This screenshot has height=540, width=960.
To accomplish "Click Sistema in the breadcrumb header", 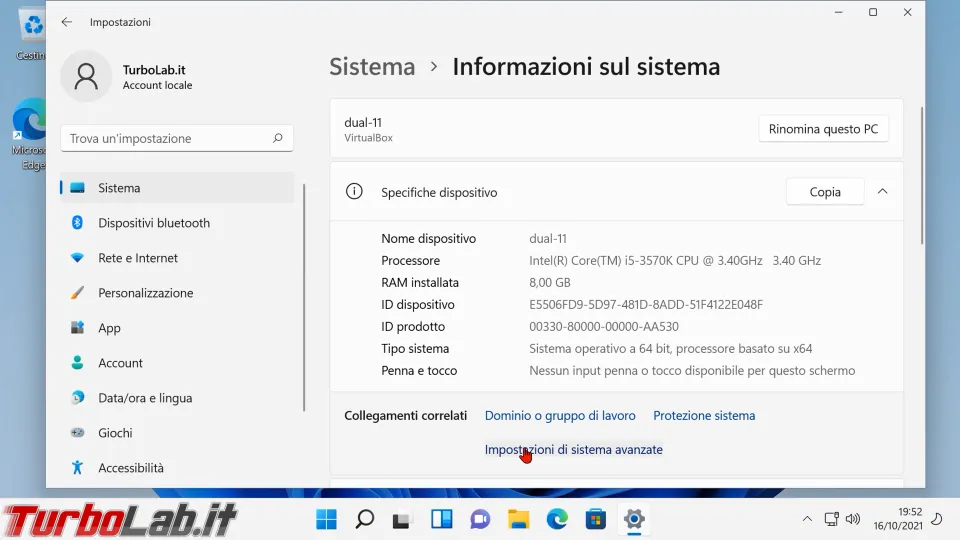I will (372, 67).
